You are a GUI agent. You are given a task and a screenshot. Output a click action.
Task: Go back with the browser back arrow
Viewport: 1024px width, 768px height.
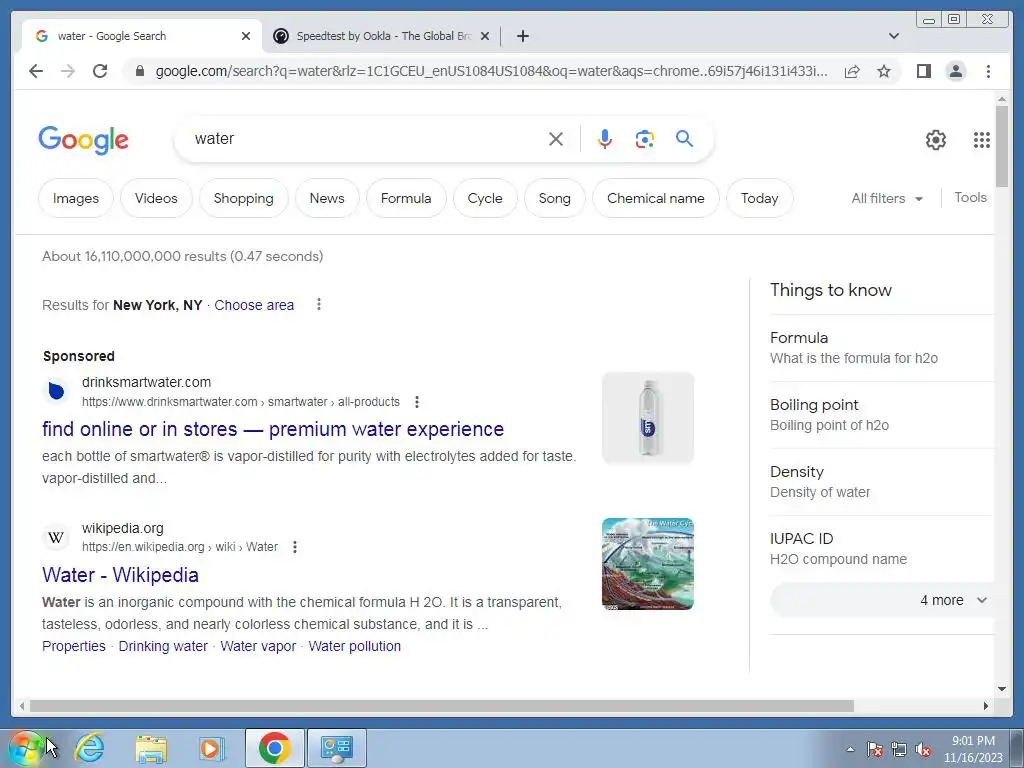[36, 71]
